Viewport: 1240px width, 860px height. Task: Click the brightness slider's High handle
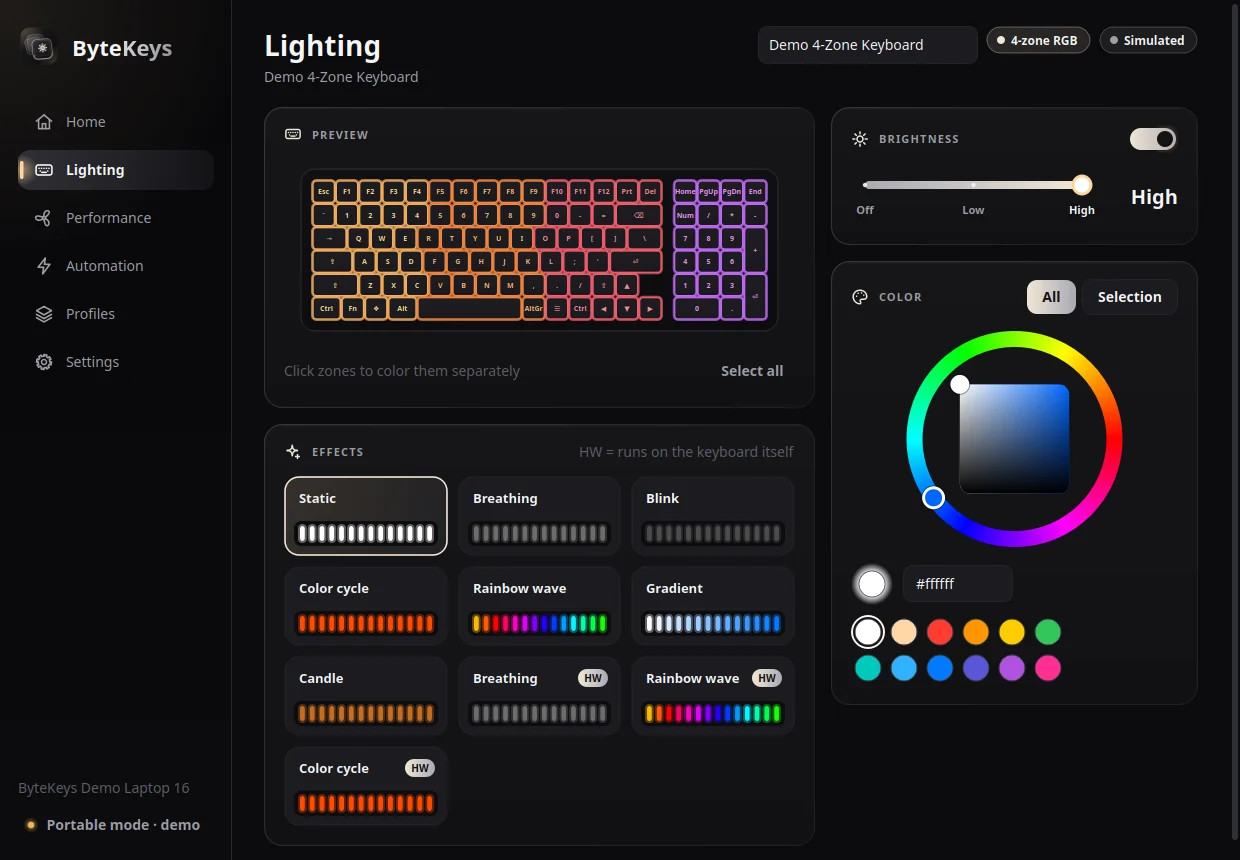1082,184
